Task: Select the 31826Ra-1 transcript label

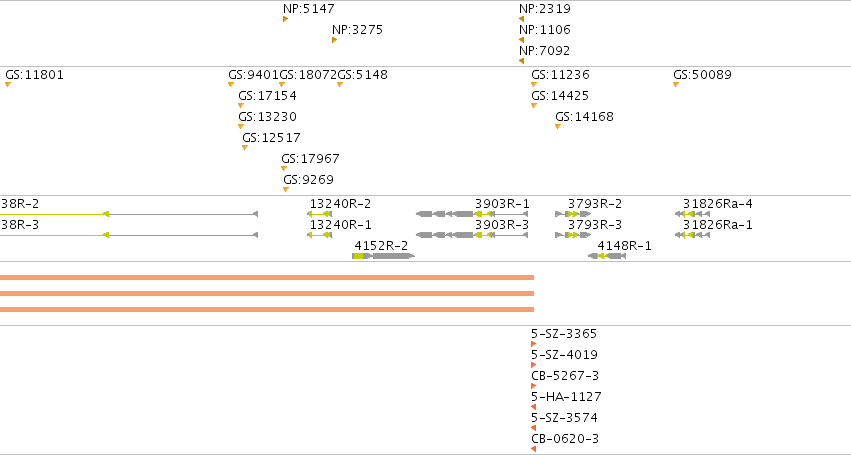Action: click(x=717, y=225)
